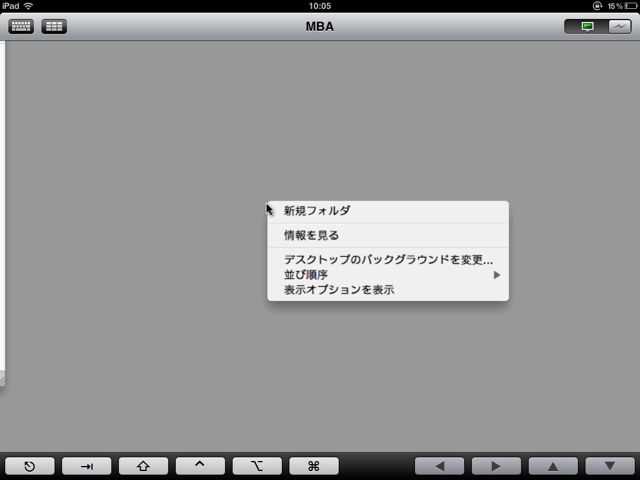Open the function keys grid panel

[54, 27]
